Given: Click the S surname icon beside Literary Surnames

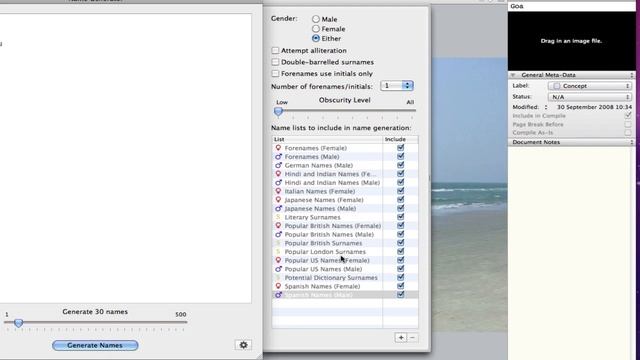Looking at the screenshot, I should pos(278,217).
